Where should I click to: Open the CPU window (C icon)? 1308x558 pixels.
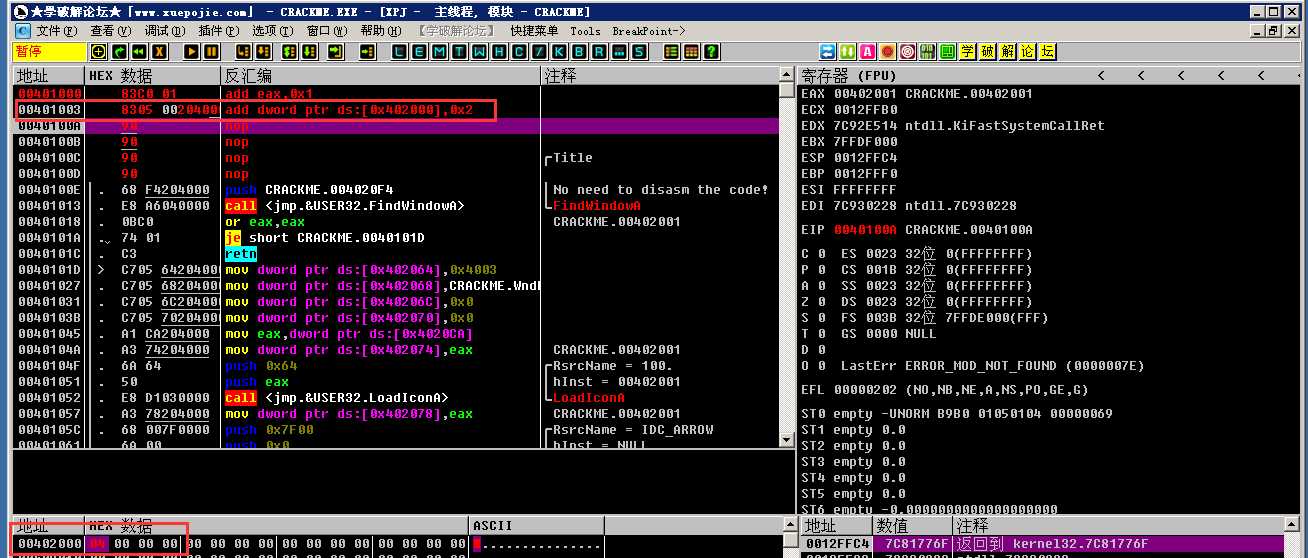tap(520, 51)
